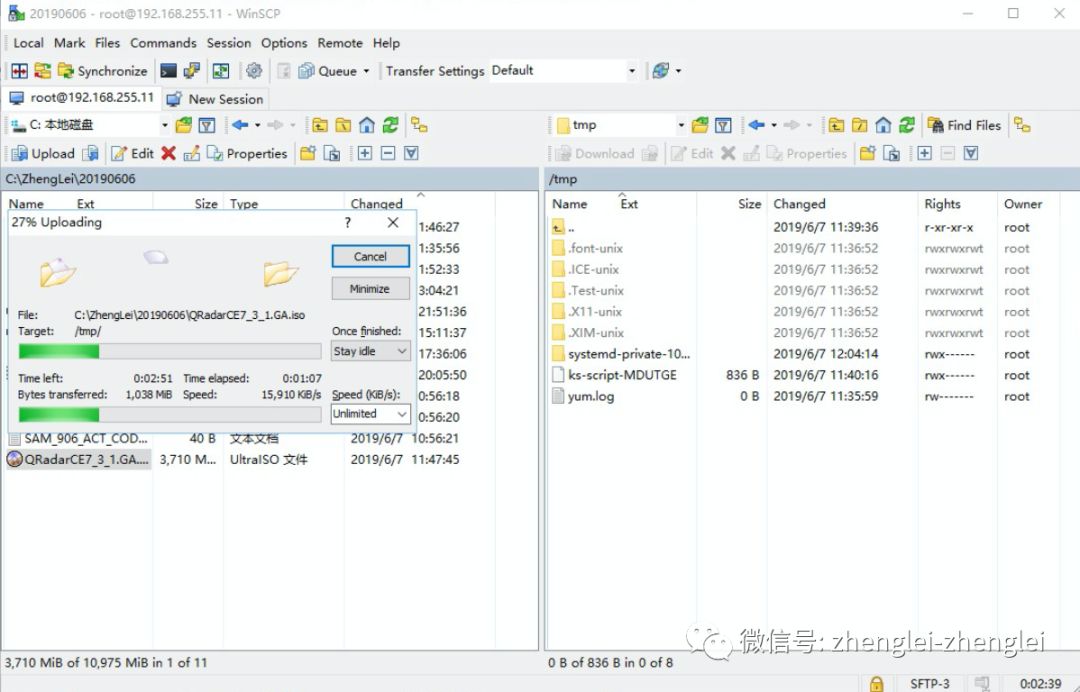The width and height of the screenshot is (1080, 692).
Task: Click the local Edit button
Action: coord(133,154)
